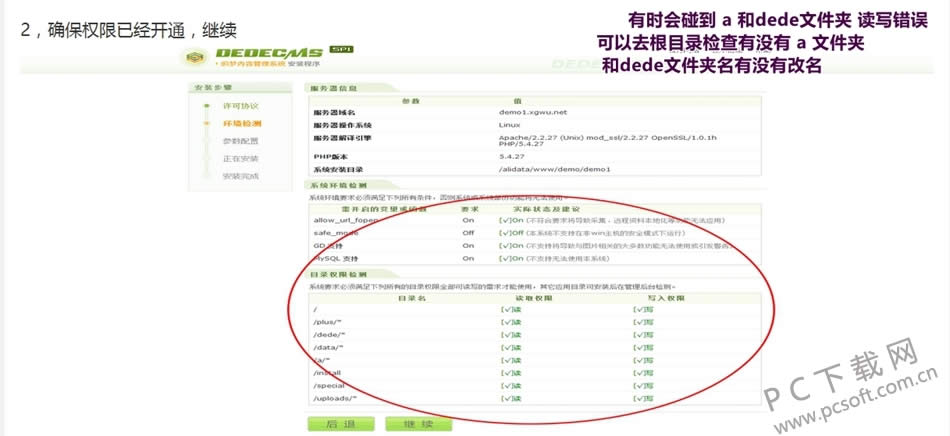Image resolution: width=950 pixels, height=436 pixels.
Task: Select the 许可协议 install step
Action: pos(240,105)
